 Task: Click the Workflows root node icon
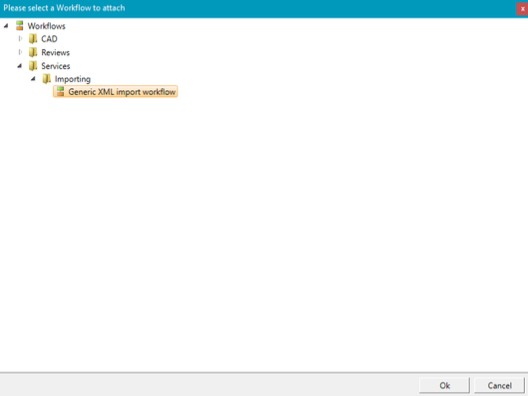point(20,26)
